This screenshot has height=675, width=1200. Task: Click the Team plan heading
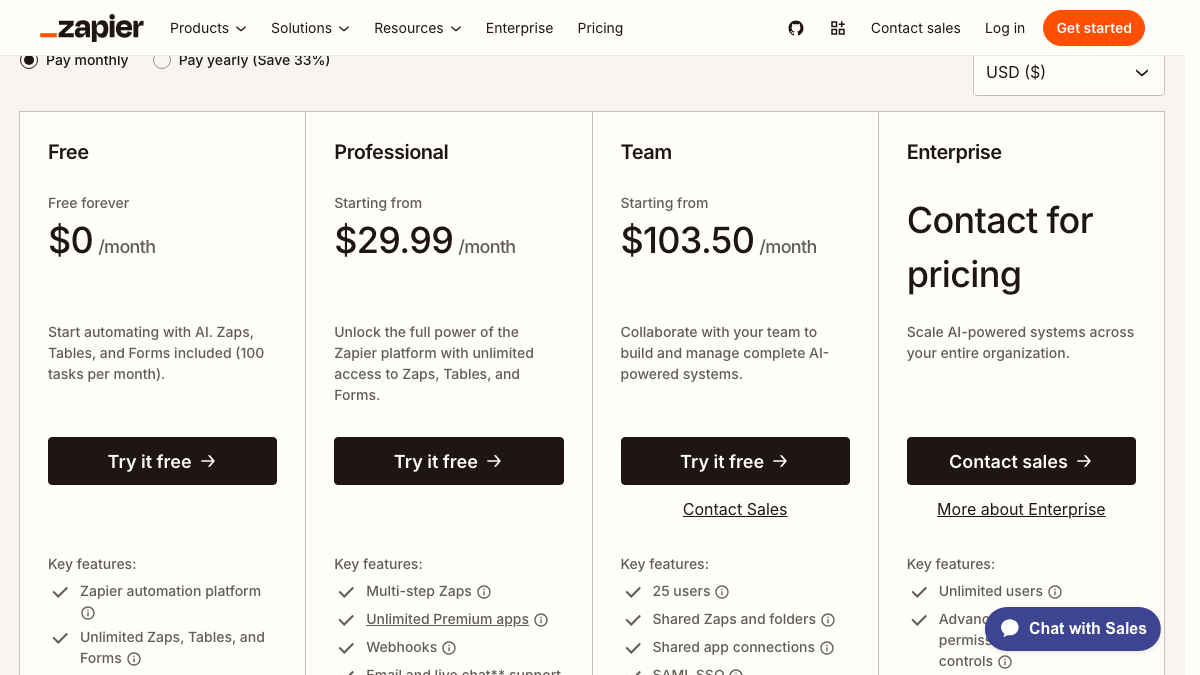pyautogui.click(x=646, y=152)
